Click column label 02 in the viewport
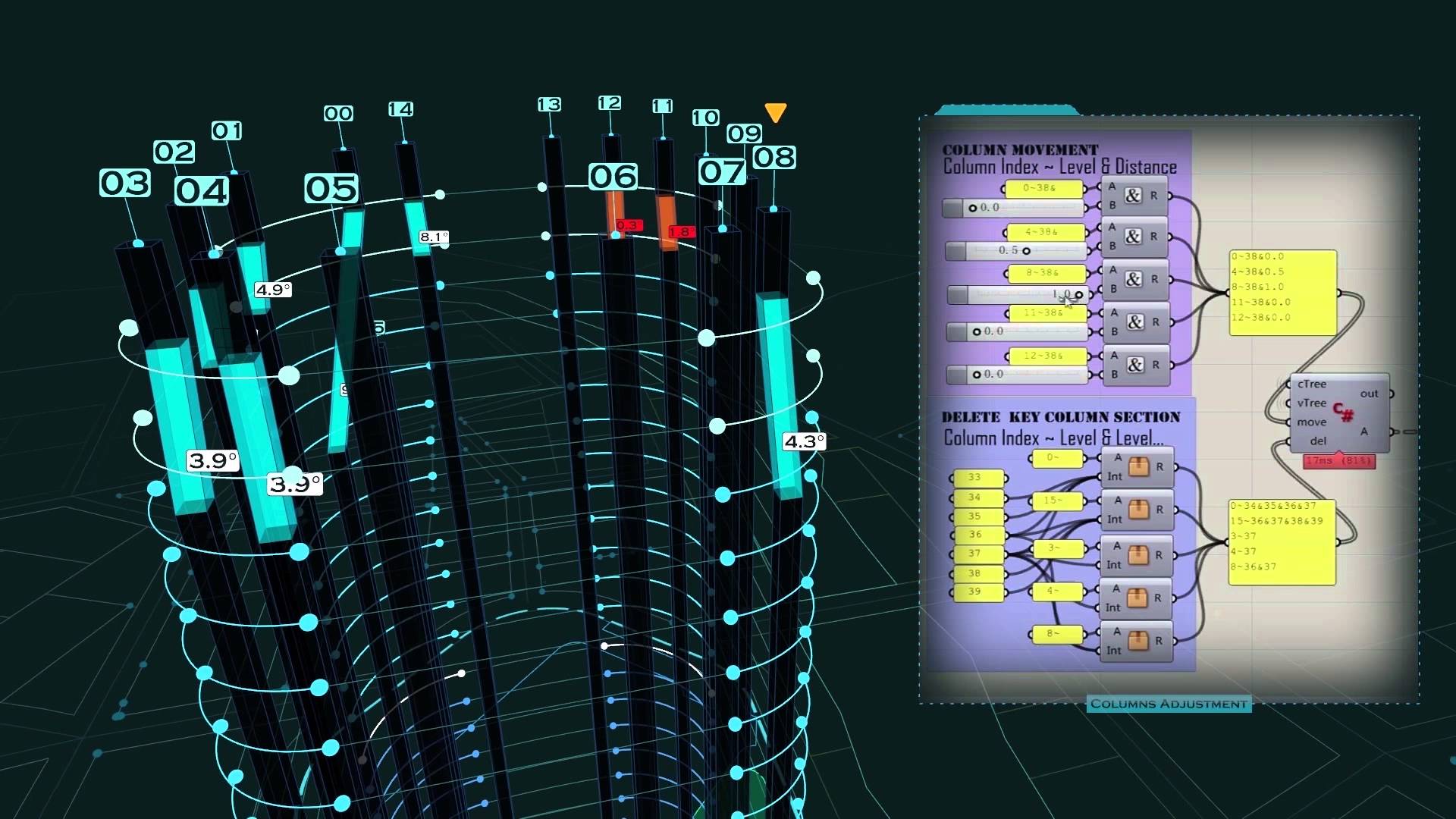Screen dimensions: 1456x819 pos(174,152)
